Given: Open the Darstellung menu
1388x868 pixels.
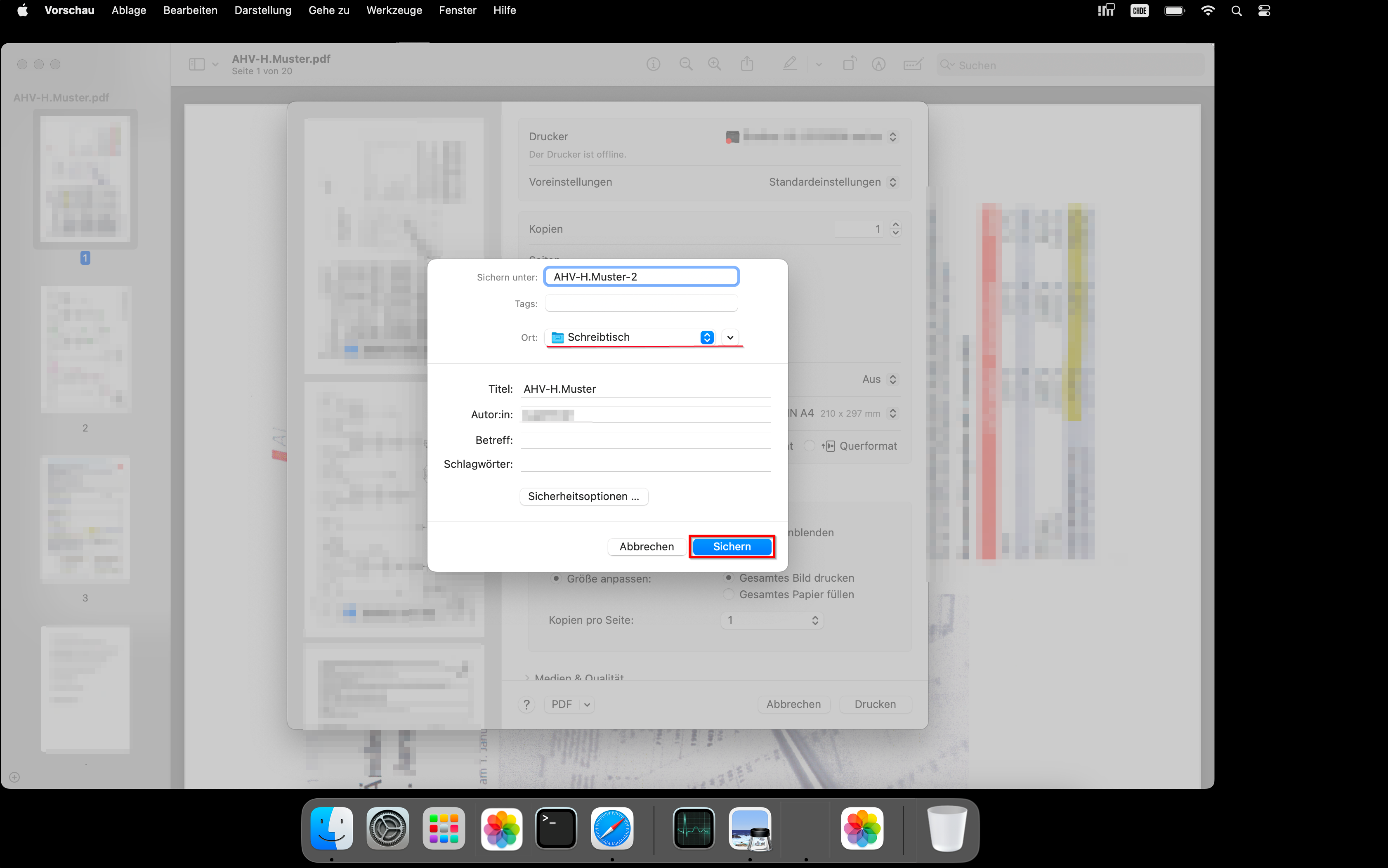Looking at the screenshot, I should click(262, 10).
